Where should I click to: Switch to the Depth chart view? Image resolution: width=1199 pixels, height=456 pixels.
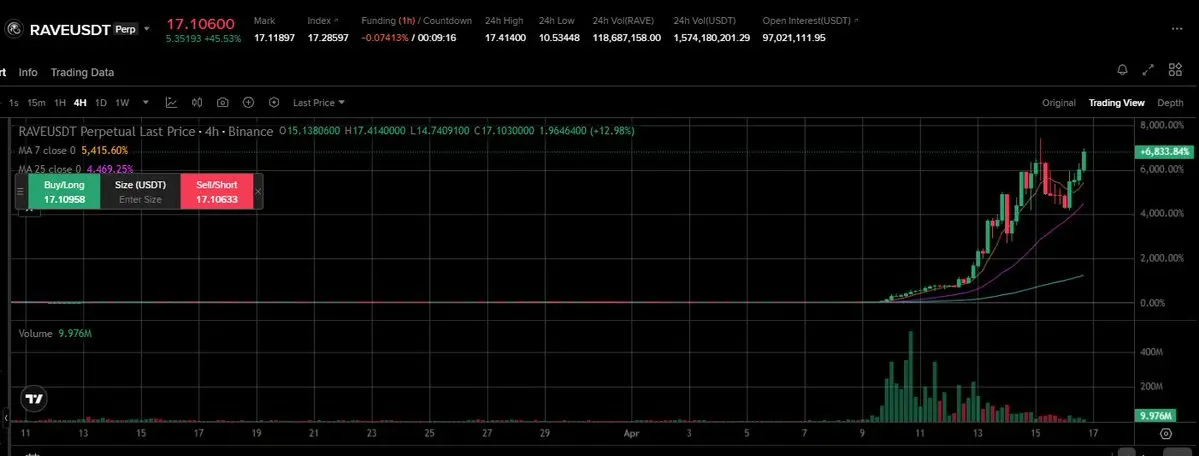coord(1170,103)
